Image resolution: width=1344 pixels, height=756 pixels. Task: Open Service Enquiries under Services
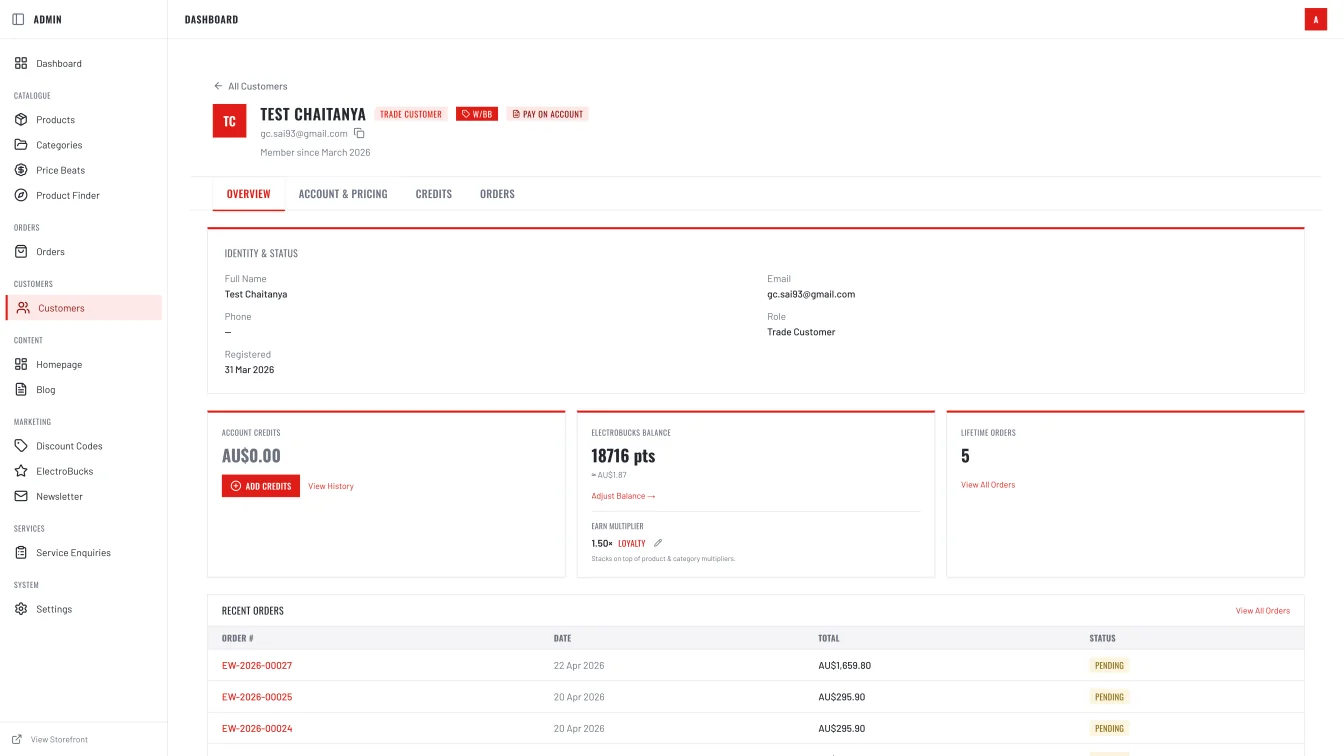pos(71,552)
